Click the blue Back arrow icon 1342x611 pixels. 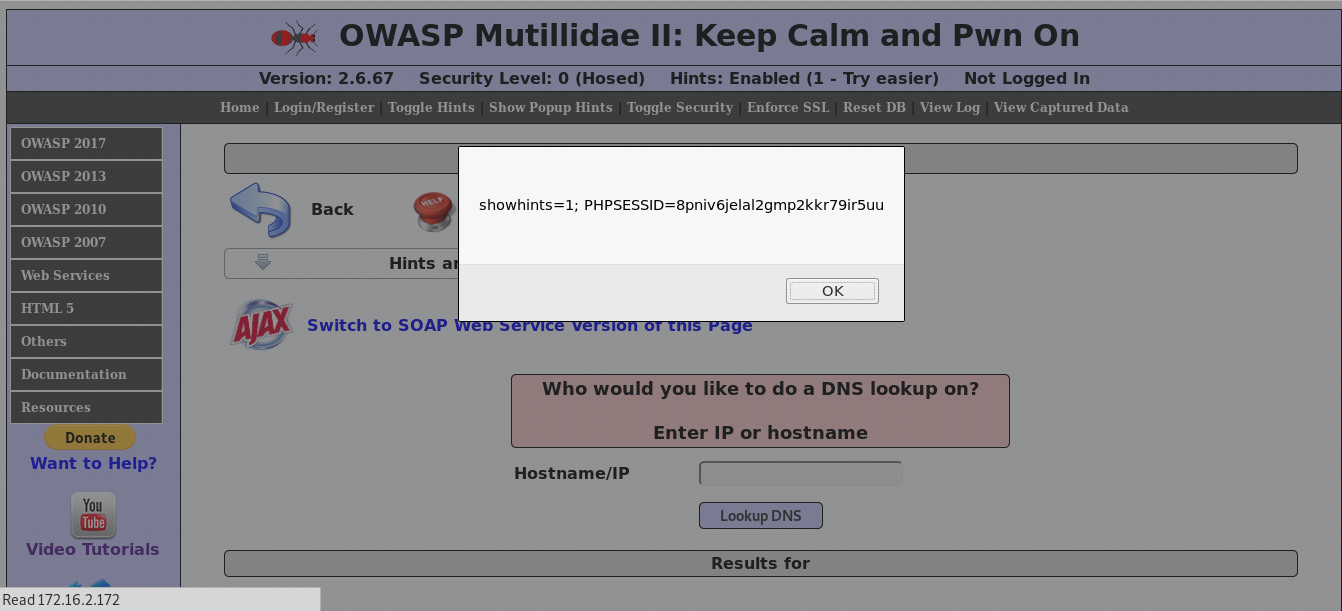pos(258,208)
